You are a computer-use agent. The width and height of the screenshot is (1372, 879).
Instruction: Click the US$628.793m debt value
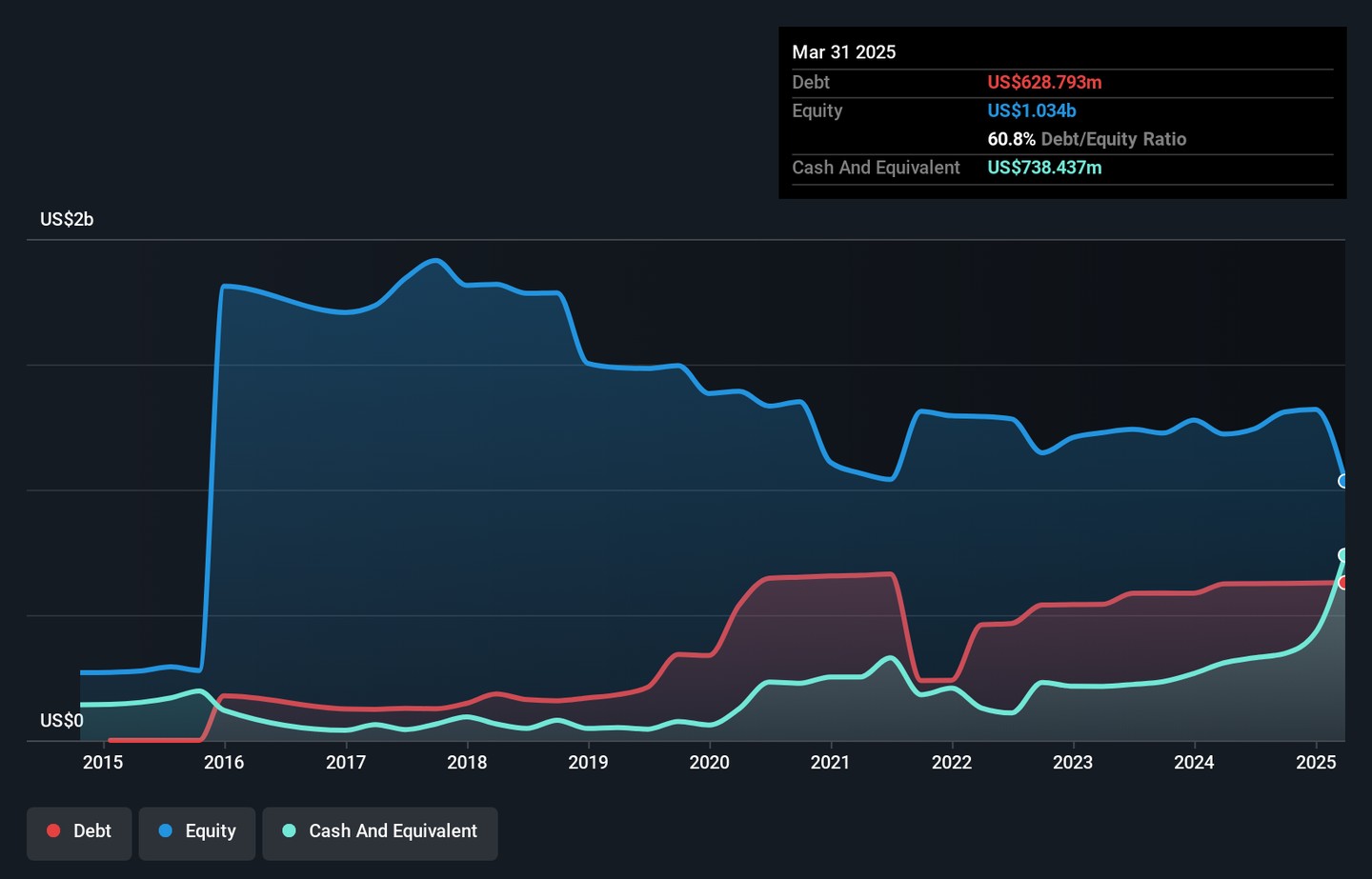tap(1044, 83)
